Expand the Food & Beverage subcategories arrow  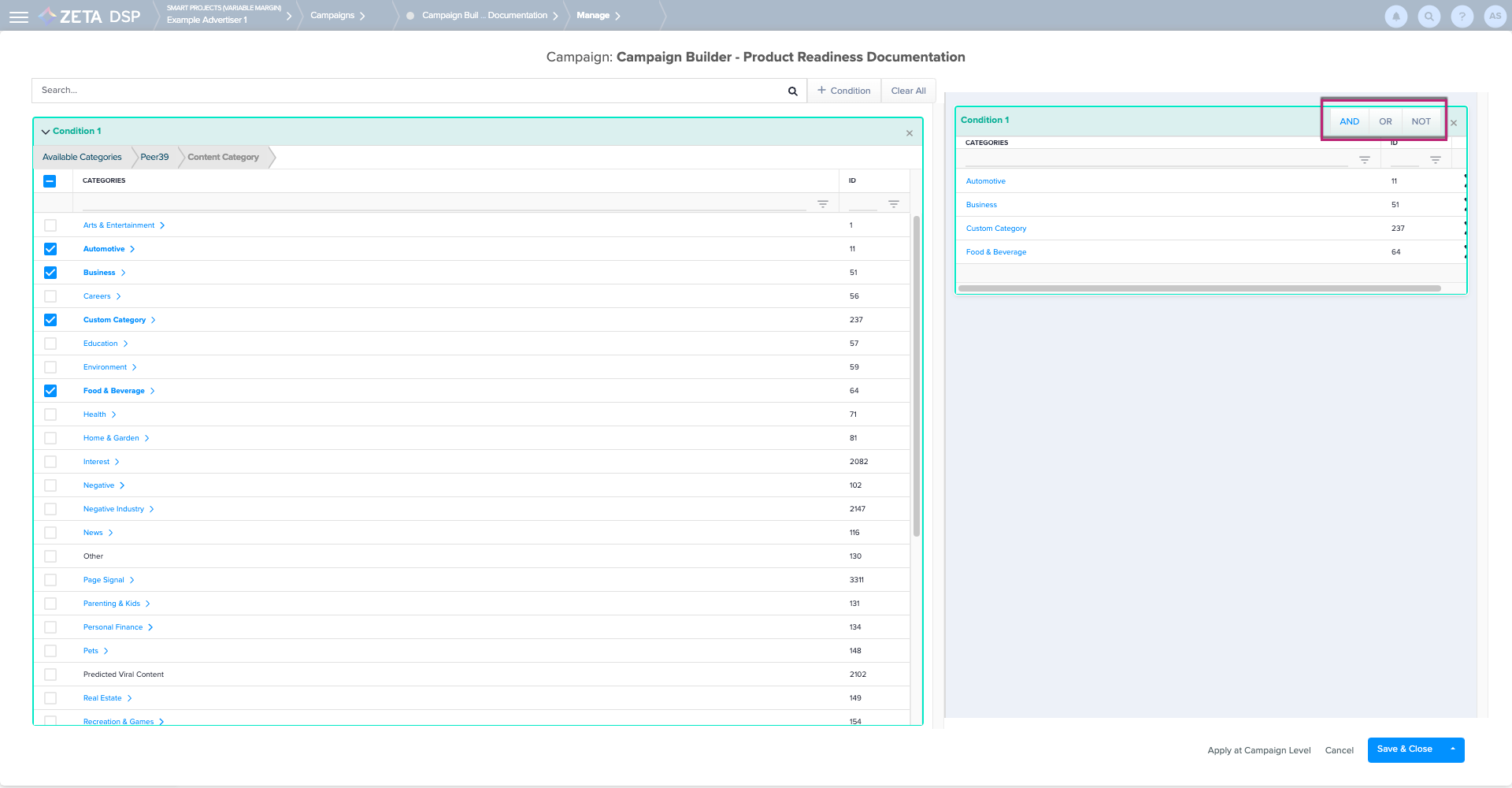coord(153,391)
